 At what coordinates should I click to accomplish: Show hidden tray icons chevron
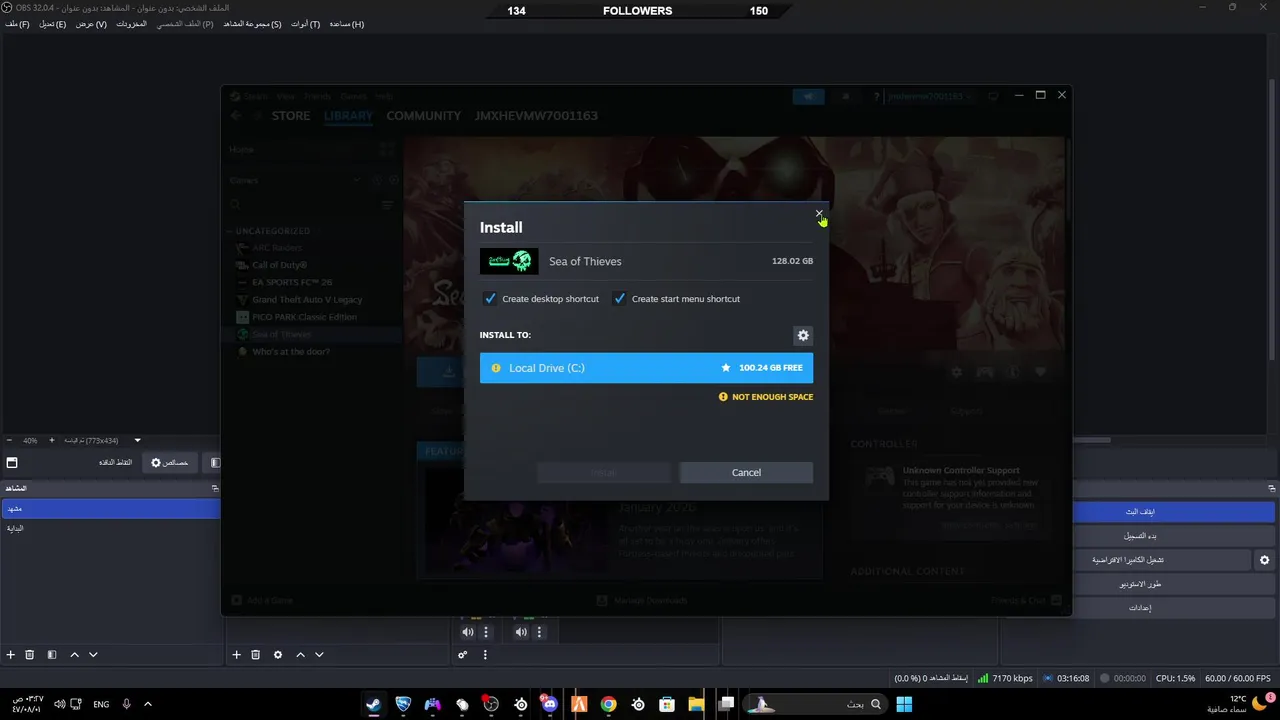tap(148, 704)
